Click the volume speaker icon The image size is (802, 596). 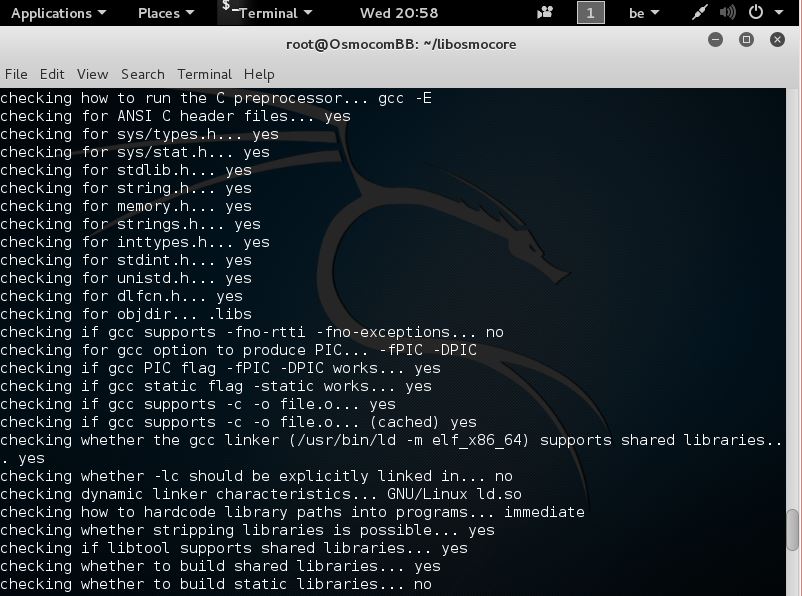(727, 12)
